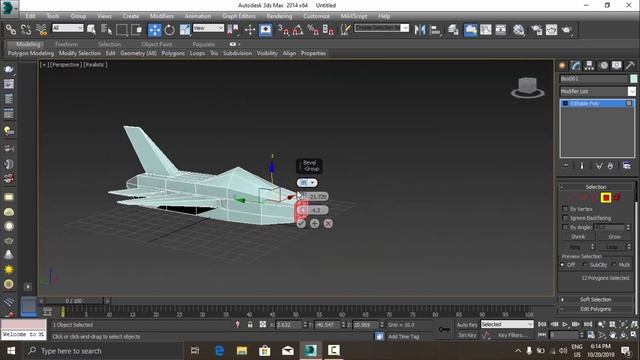Viewport: 640px width, 360px height.
Task: Open the Animation menu
Action: (198, 16)
